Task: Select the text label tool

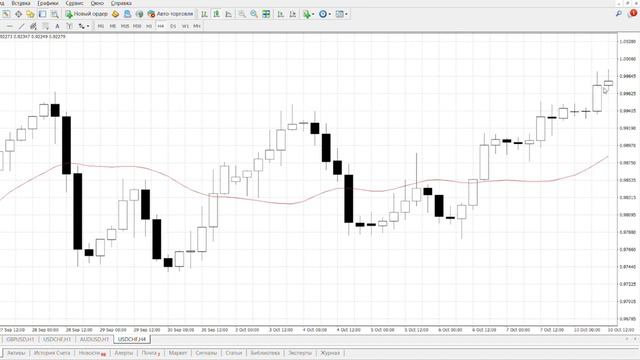Action: [x=69, y=26]
